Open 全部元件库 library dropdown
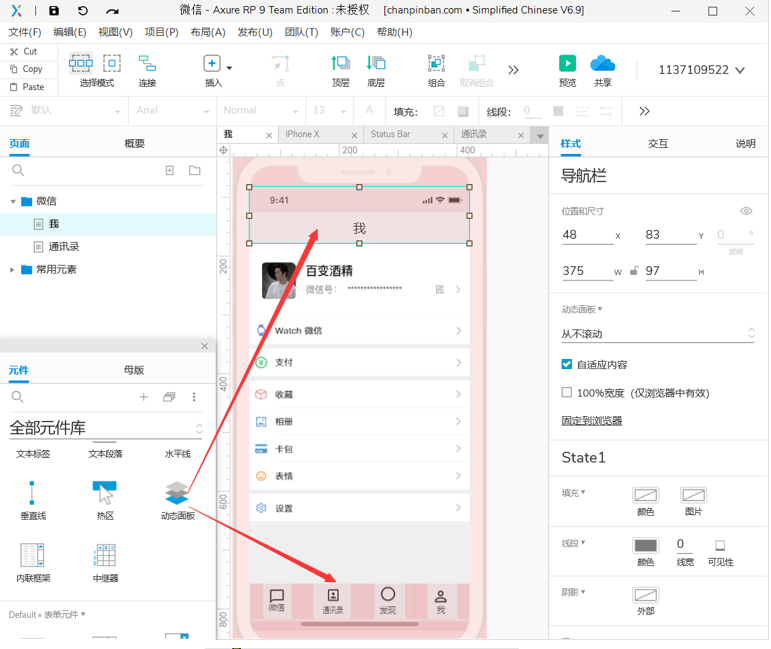Screen dimensions: 771x649 [x=106, y=428]
